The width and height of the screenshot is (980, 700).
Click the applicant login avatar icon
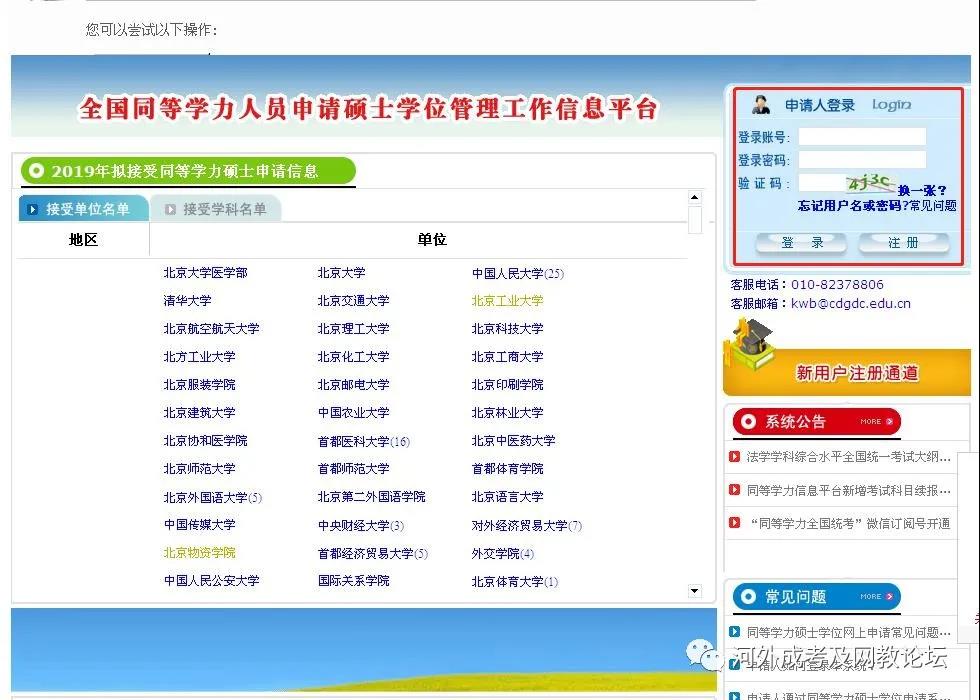pyautogui.click(x=761, y=105)
